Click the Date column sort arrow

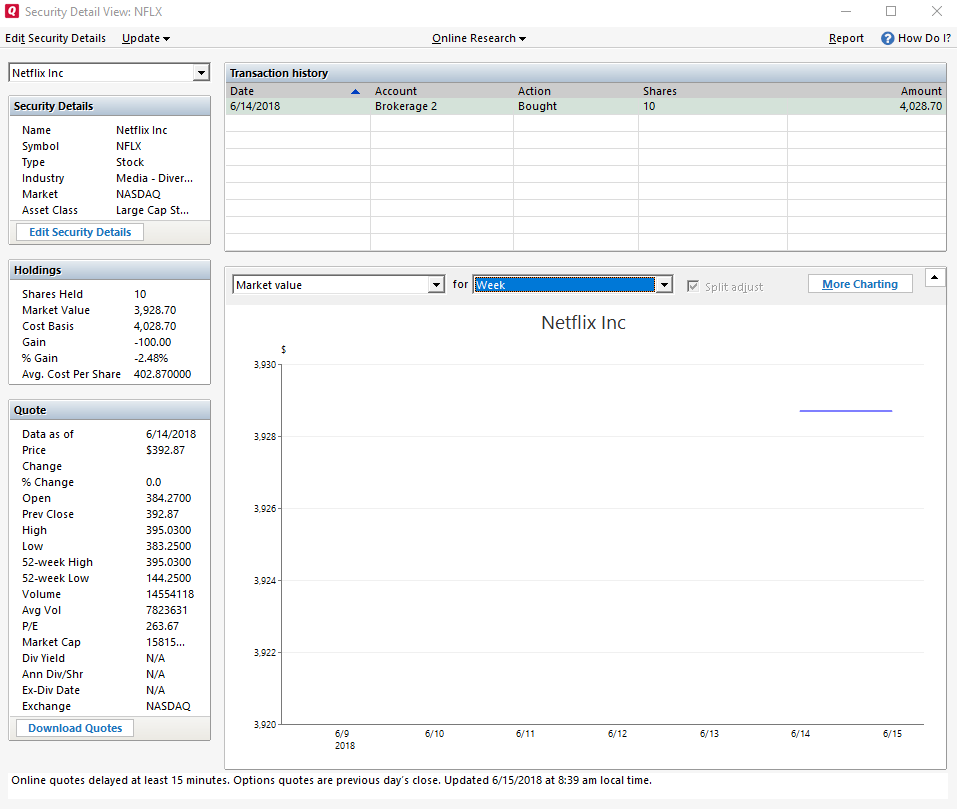[x=355, y=91]
